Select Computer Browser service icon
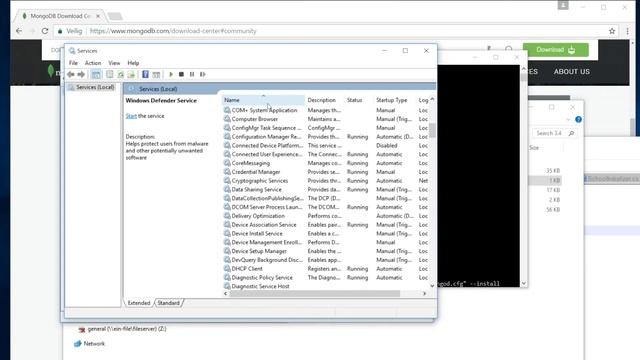The image size is (640, 360). 227,119
